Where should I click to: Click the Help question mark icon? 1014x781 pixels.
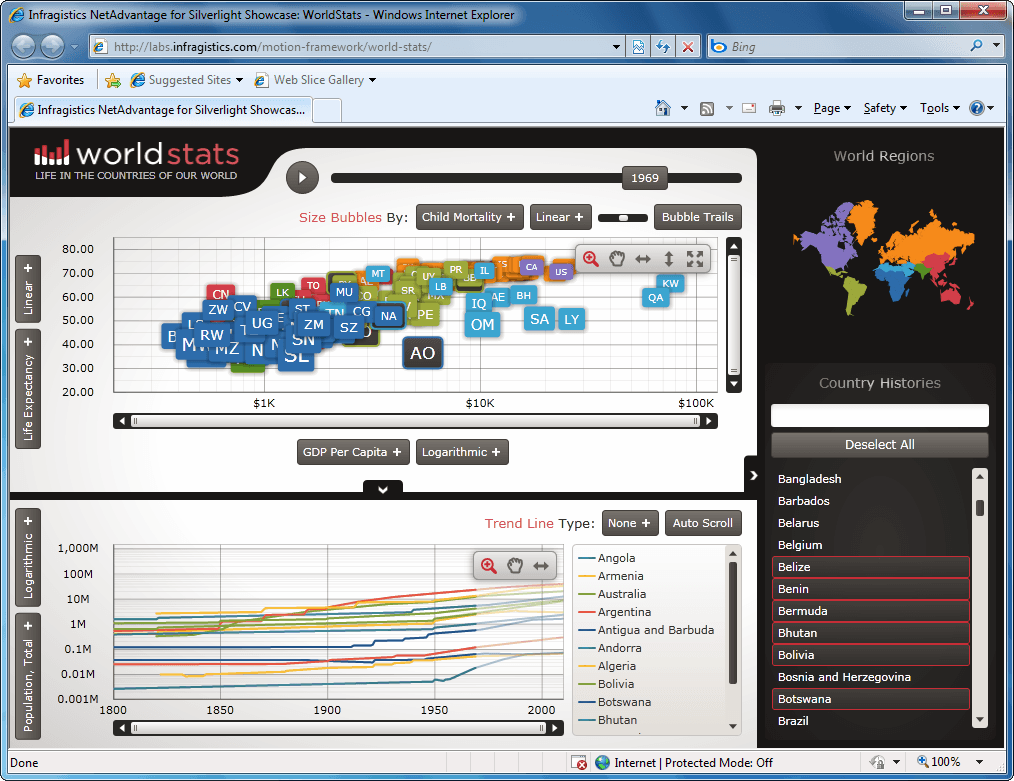coord(976,108)
